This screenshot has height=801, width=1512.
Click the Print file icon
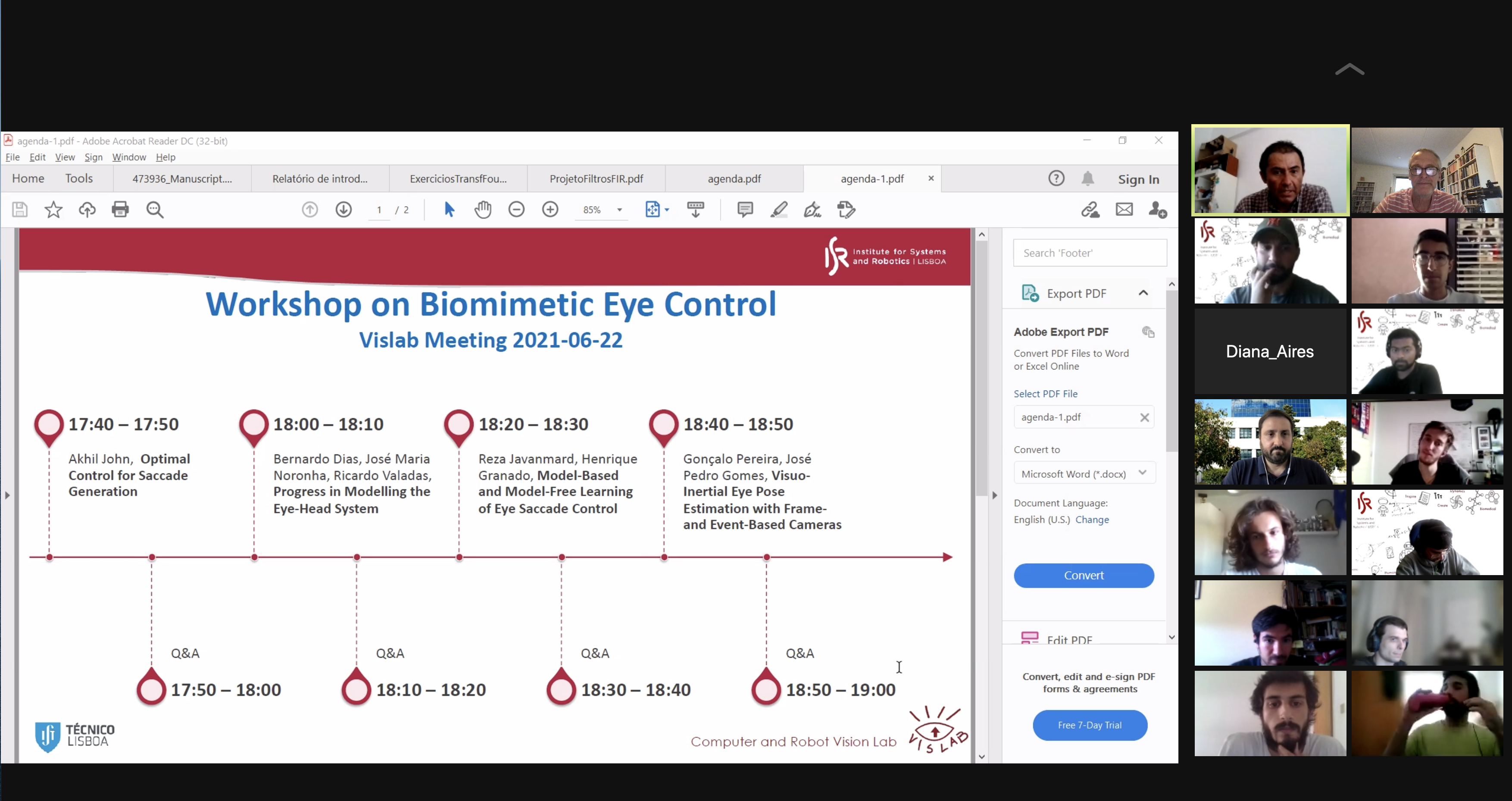pyautogui.click(x=120, y=210)
